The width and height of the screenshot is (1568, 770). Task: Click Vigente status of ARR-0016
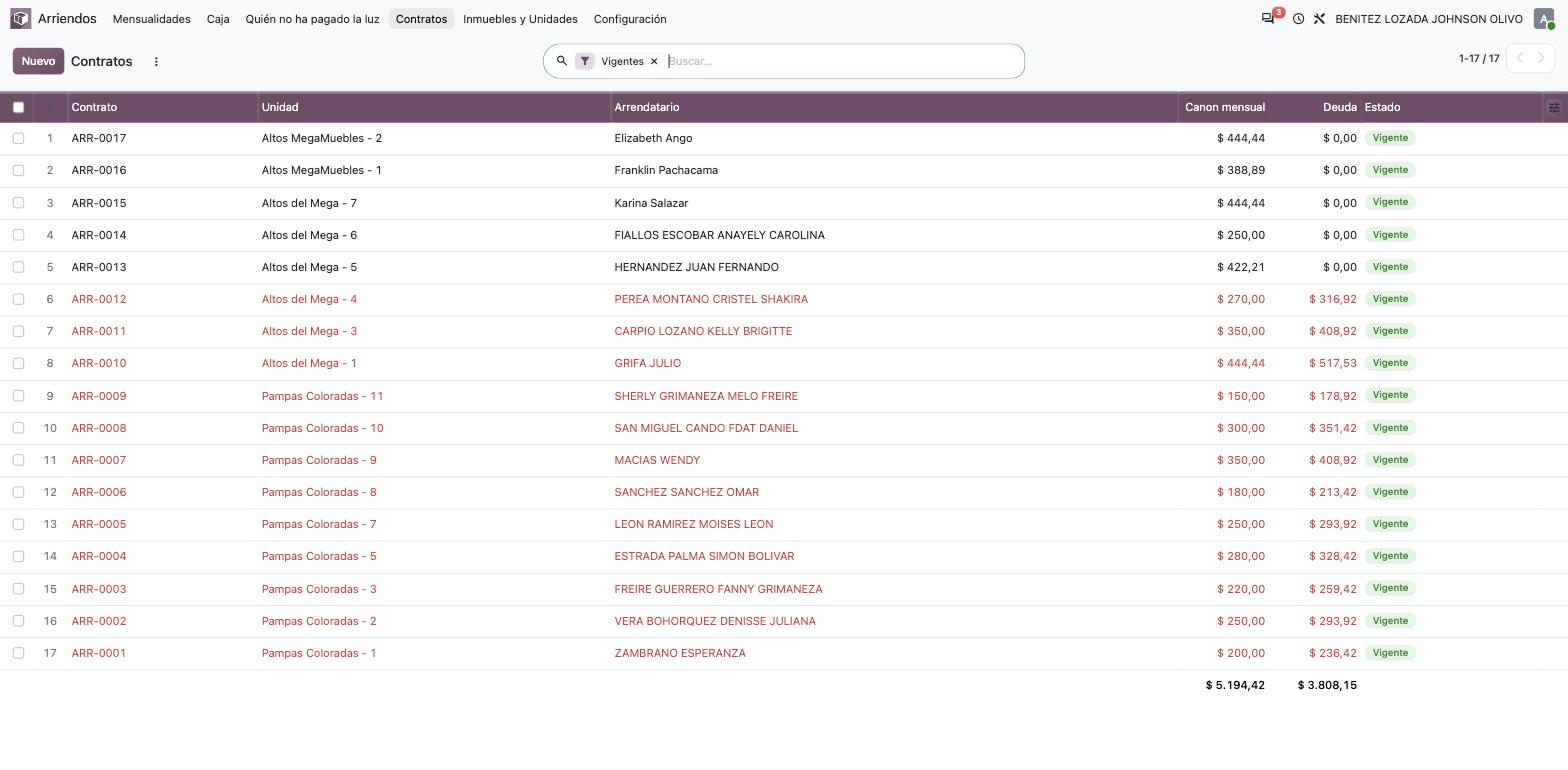1390,170
